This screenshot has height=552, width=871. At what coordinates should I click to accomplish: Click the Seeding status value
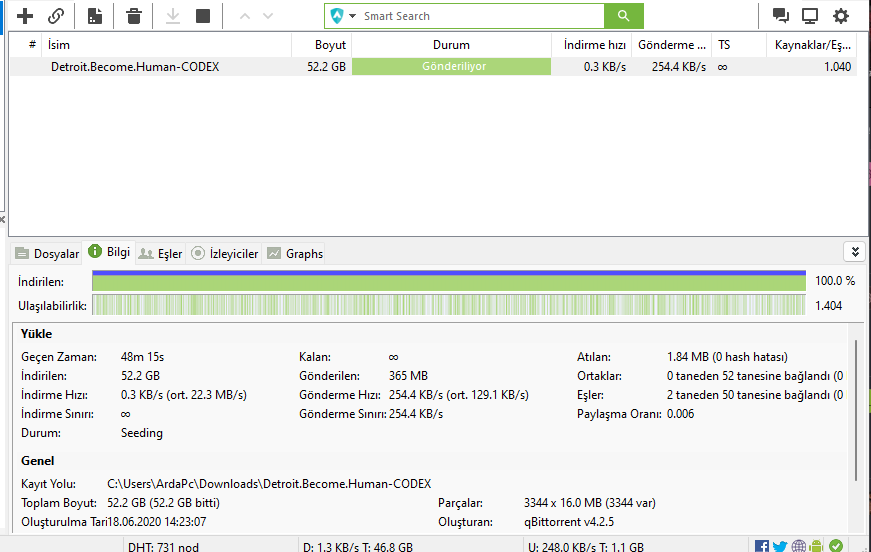(142, 433)
